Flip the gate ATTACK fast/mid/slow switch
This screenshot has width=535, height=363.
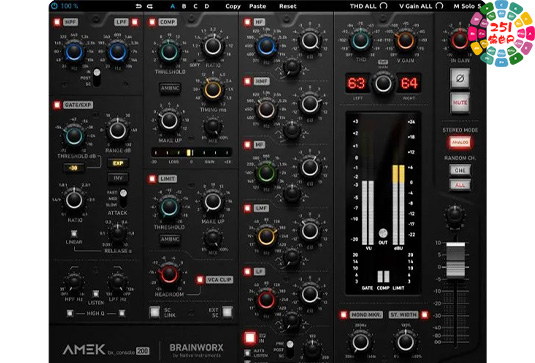[123, 199]
